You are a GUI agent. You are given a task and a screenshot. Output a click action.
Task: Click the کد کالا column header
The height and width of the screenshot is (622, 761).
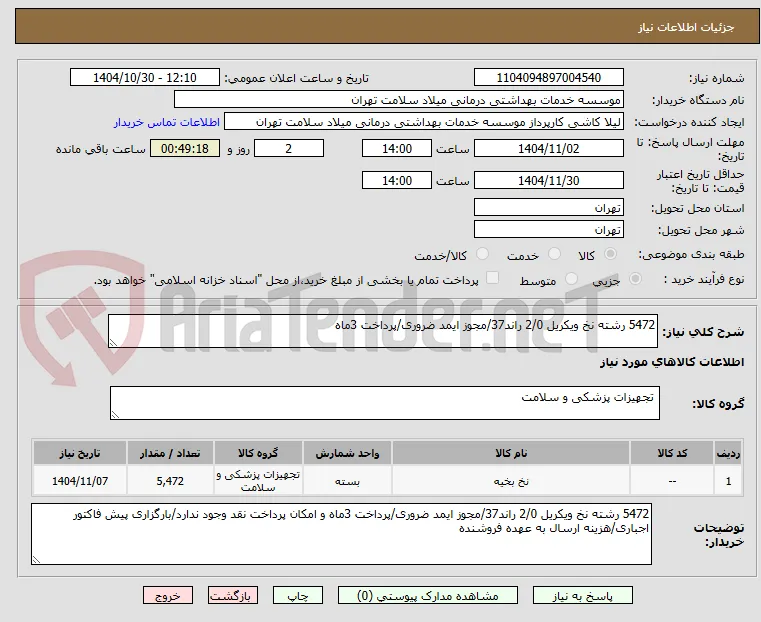[x=672, y=453]
